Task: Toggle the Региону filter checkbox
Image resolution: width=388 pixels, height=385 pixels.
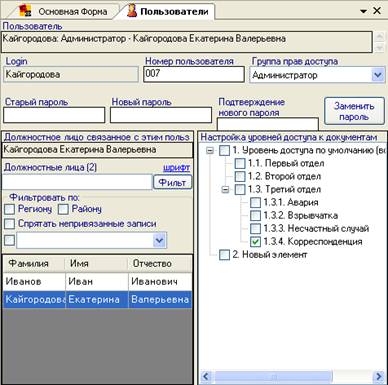Action: point(9,209)
